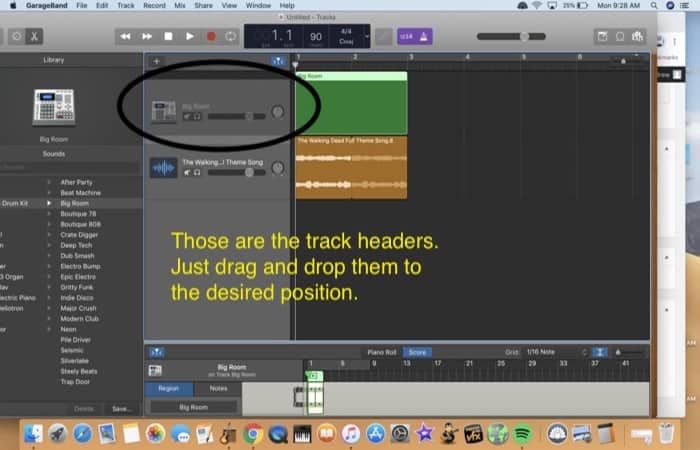Select the Walking Dead Theme Song track waveform icon

click(163, 168)
